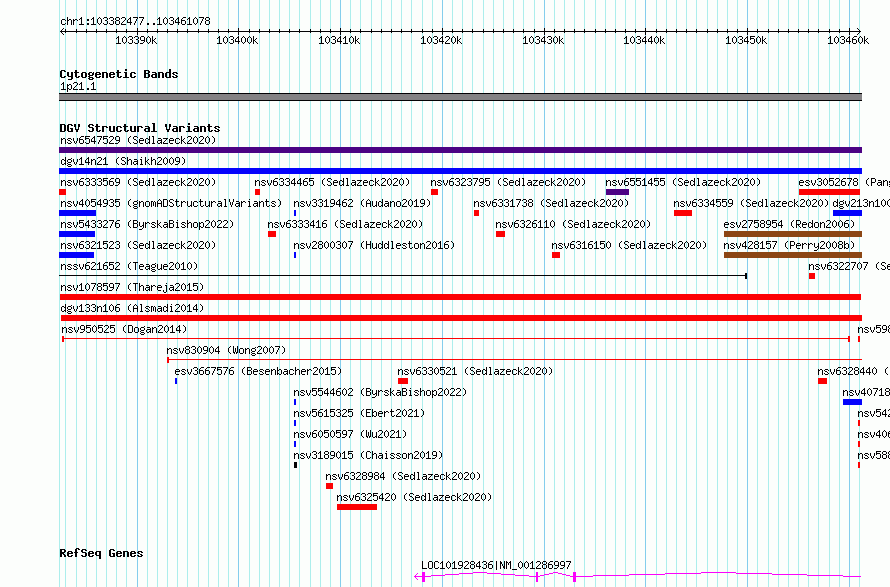Select the 103460k ruler position

point(848,40)
